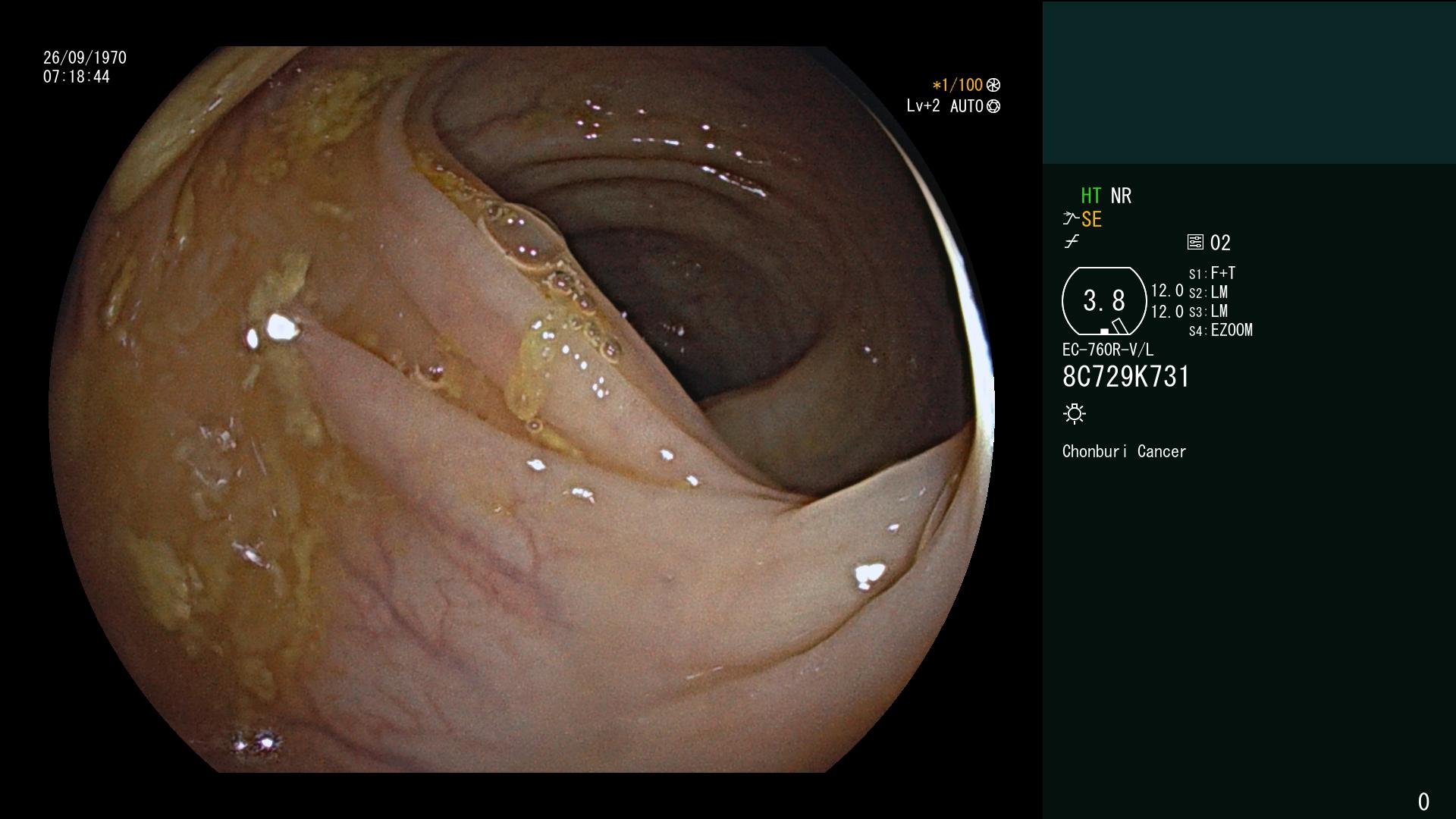Click the *1/100 shutter speed value
This screenshot has width=1456, height=819.
click(x=957, y=85)
